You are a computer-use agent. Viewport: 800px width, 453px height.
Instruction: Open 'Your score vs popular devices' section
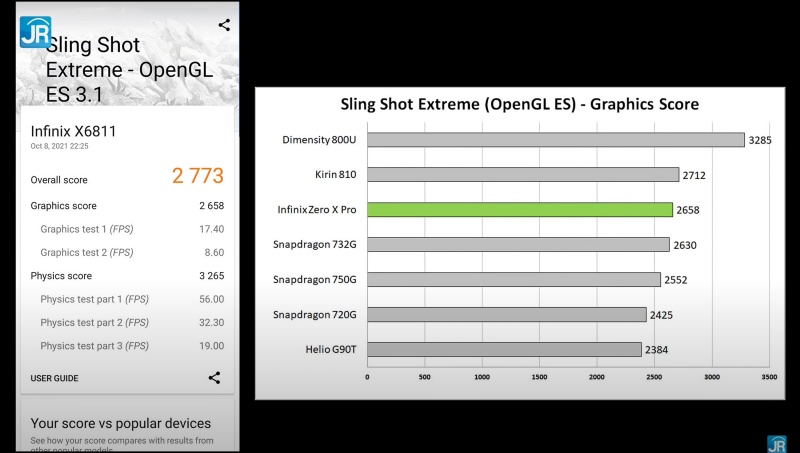[121, 423]
